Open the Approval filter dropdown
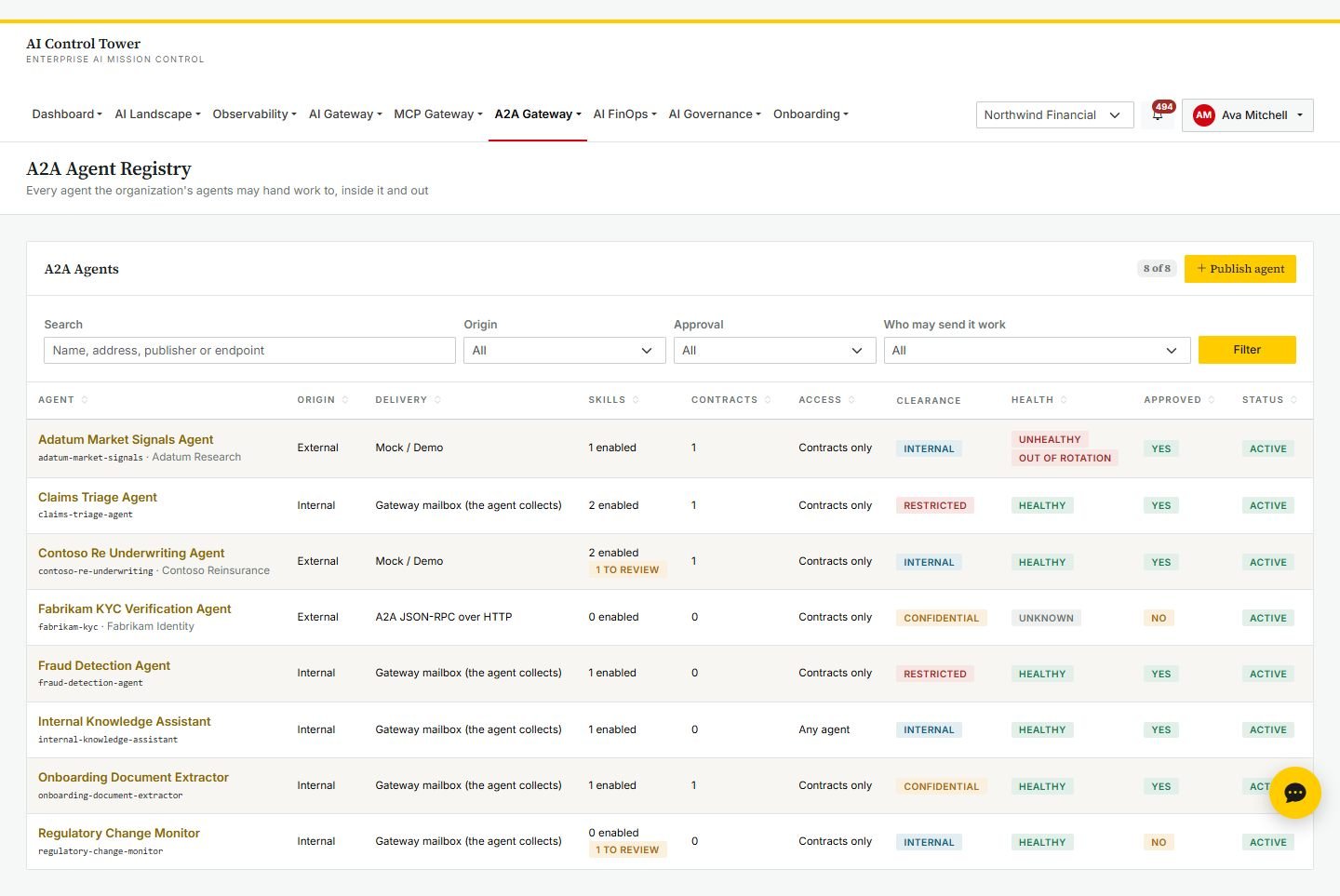 774,351
